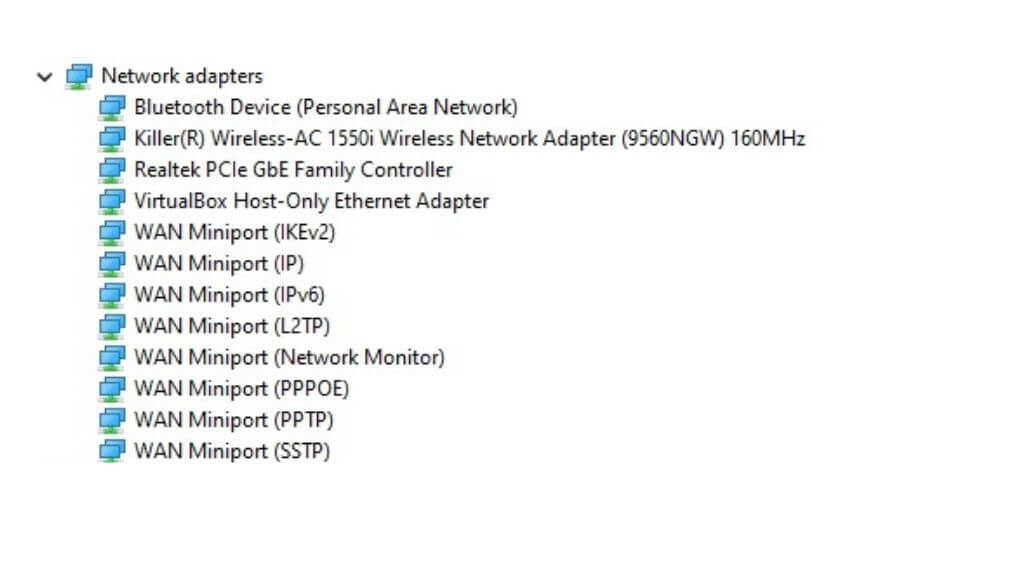
Task: Click the Killer Wireless-AC 1550i adapter icon
Action: coord(112,138)
